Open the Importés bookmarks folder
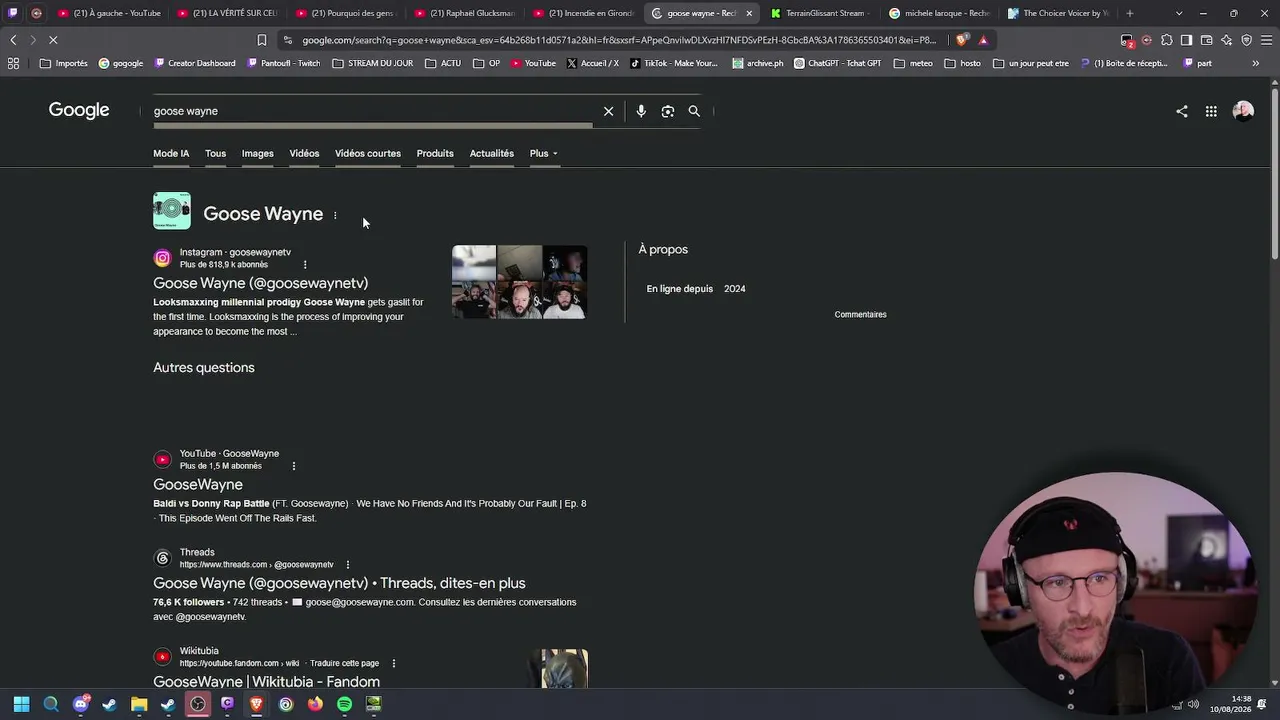This screenshot has height=720, width=1280. tap(64, 63)
